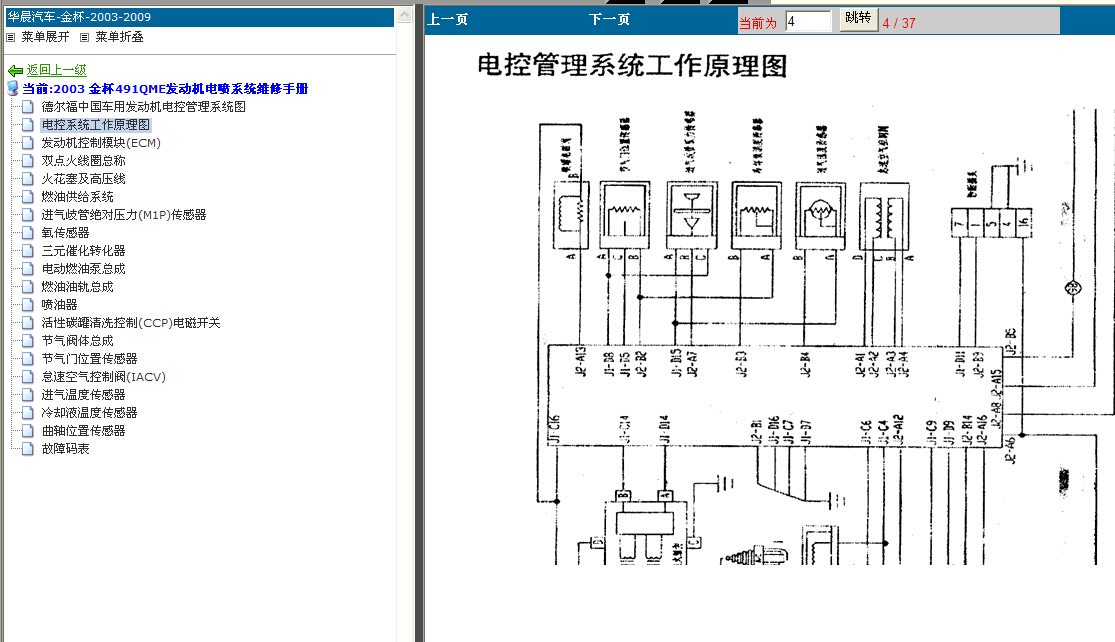Click the 华晨汽车-金杯-2003-2009 title bar
Viewport: 1115px width, 642px height.
point(200,17)
